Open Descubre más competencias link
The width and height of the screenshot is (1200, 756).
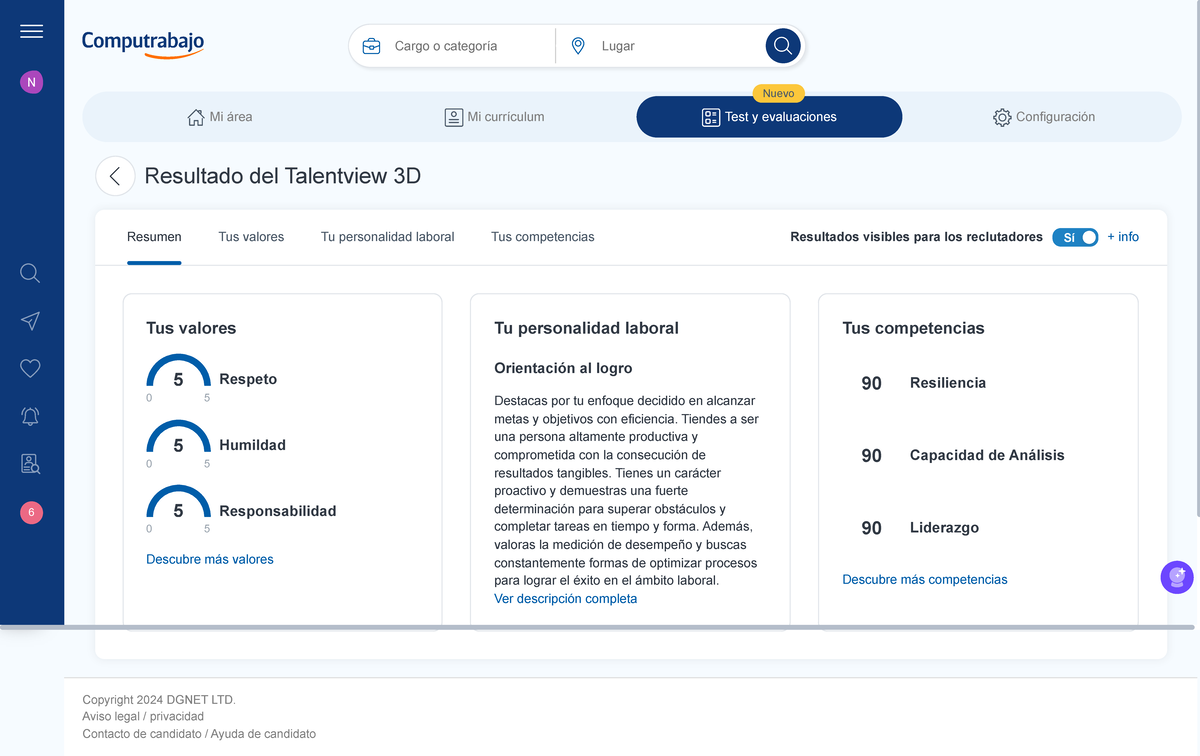pyautogui.click(x=924, y=579)
